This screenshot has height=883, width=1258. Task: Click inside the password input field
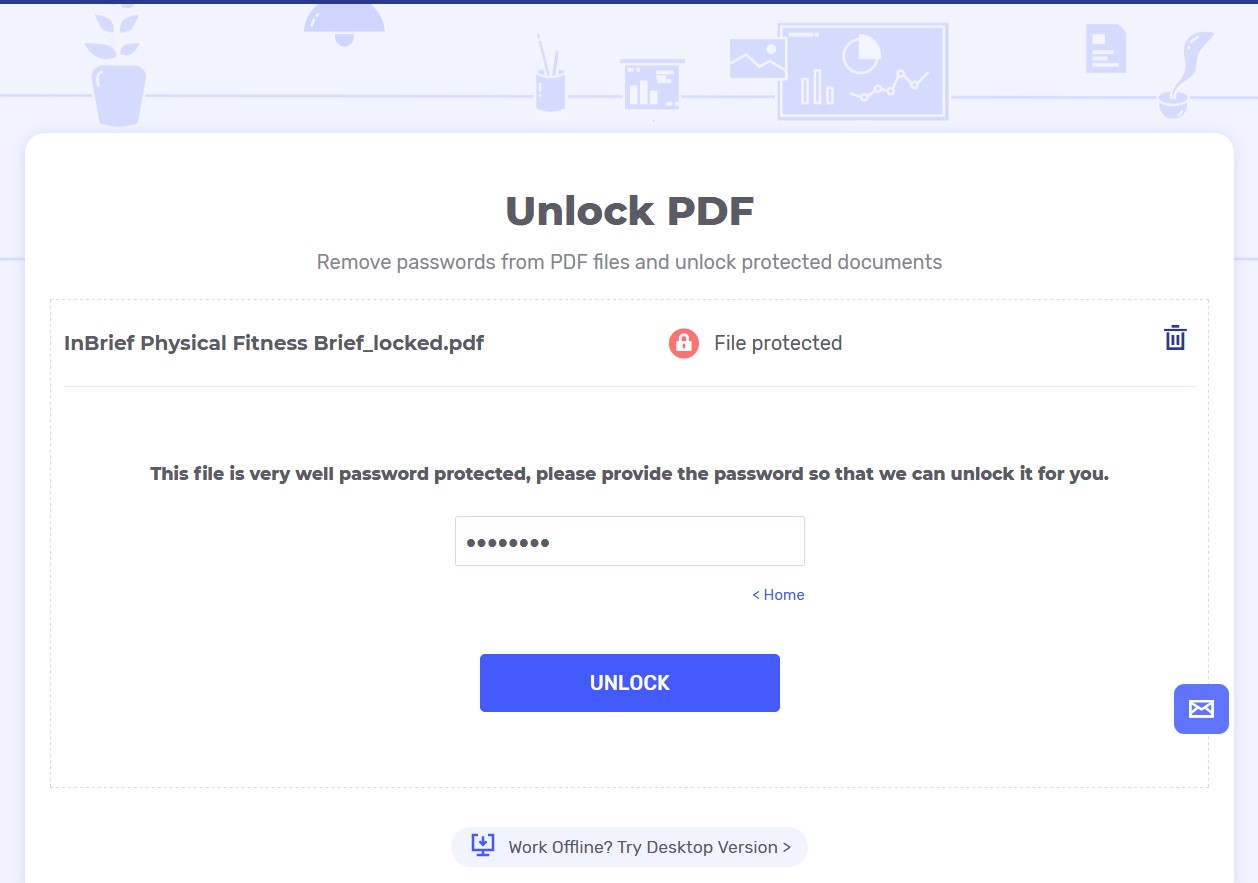pos(629,541)
